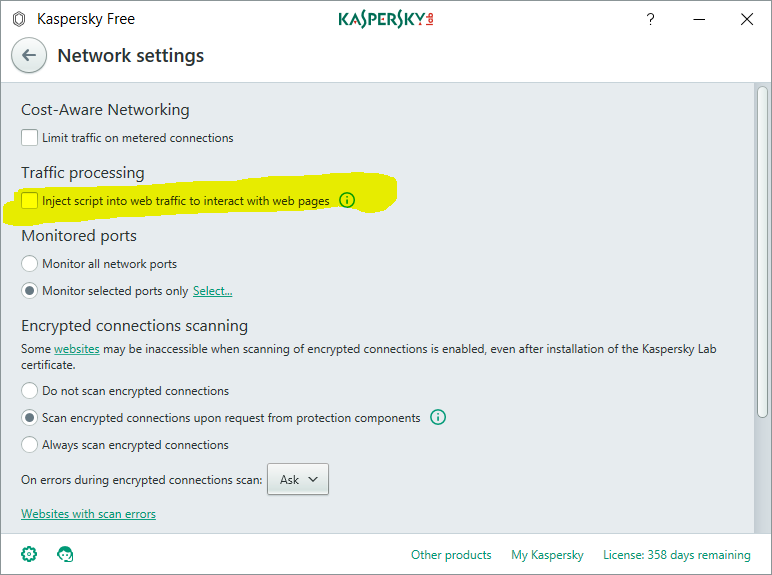The width and height of the screenshot is (772, 575).
Task: Enable Limit traffic on metered connections
Action: tap(30, 138)
